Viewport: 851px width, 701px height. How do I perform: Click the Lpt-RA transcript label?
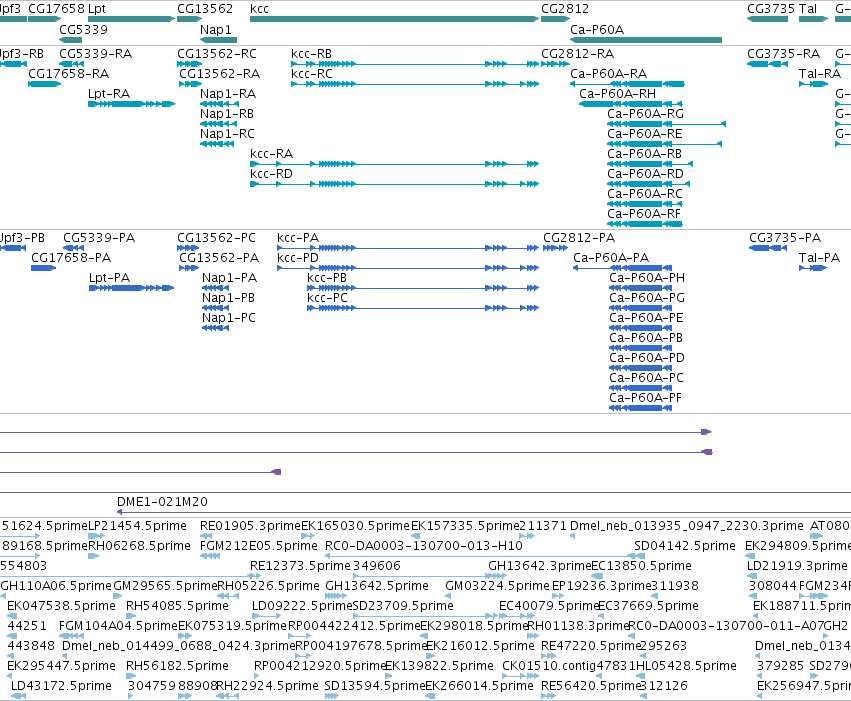[109, 94]
